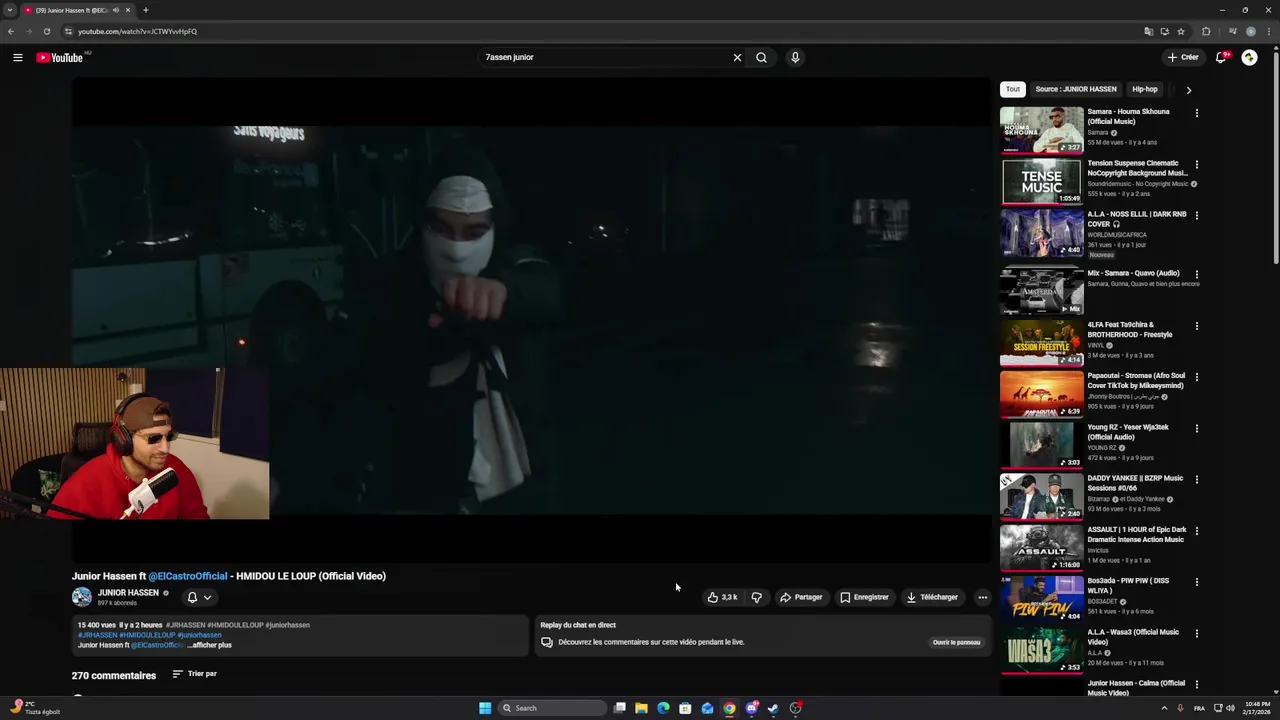This screenshot has height=720, width=1280.
Task: Open the Young RZ - Yeser Wja3tek title
Action: 1128,432
